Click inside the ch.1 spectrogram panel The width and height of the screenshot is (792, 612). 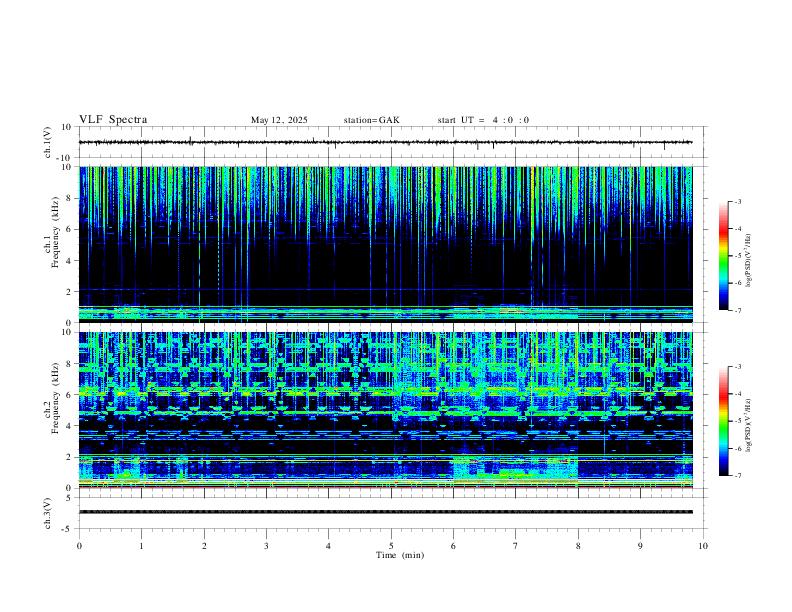point(385,244)
